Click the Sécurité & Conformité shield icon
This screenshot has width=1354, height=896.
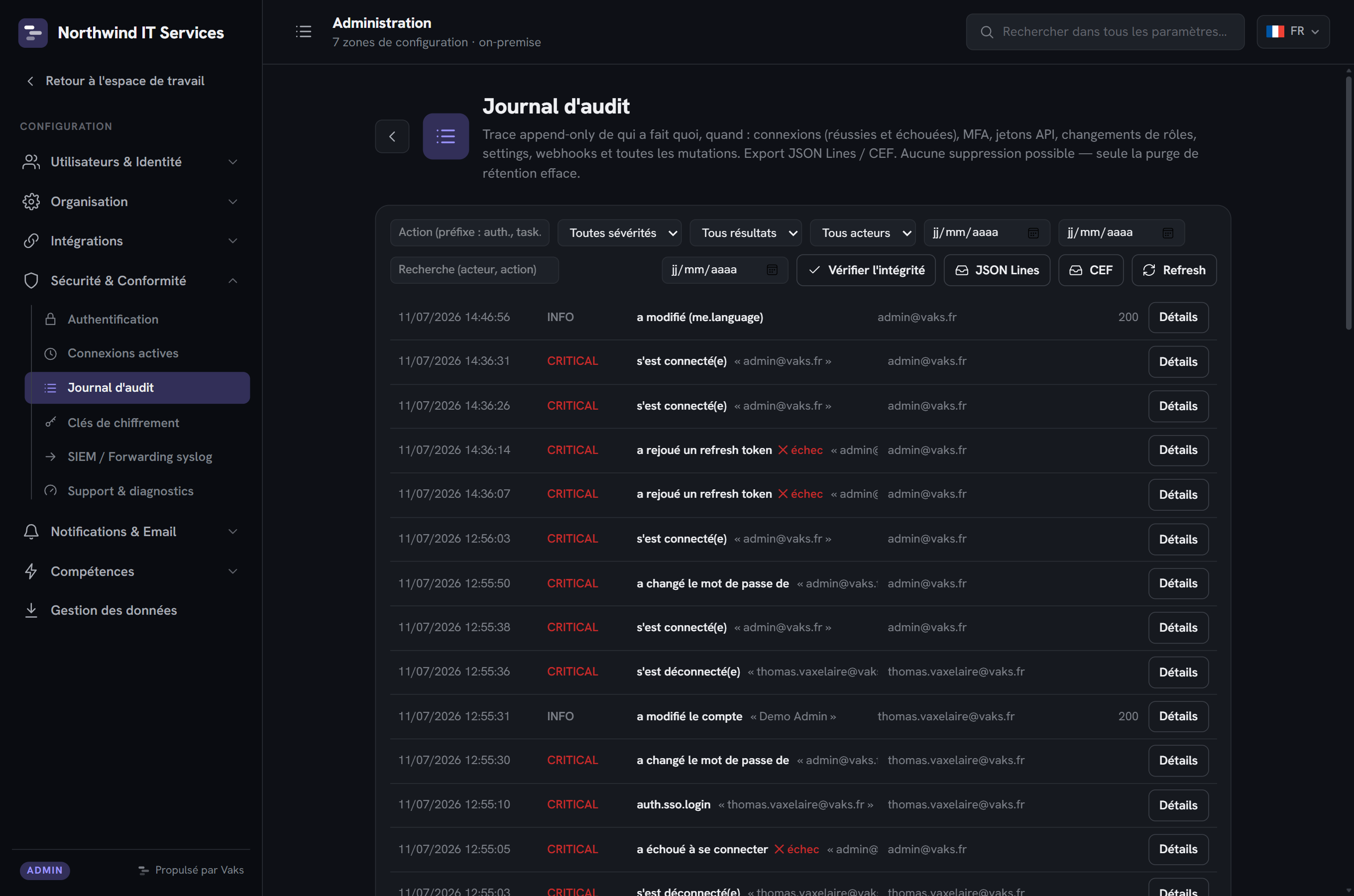pos(31,281)
